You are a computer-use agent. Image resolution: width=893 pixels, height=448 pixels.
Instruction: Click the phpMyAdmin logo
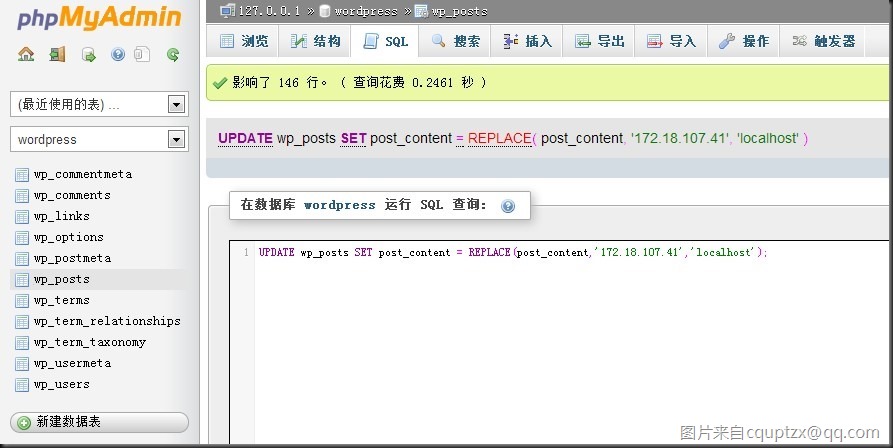click(99, 17)
